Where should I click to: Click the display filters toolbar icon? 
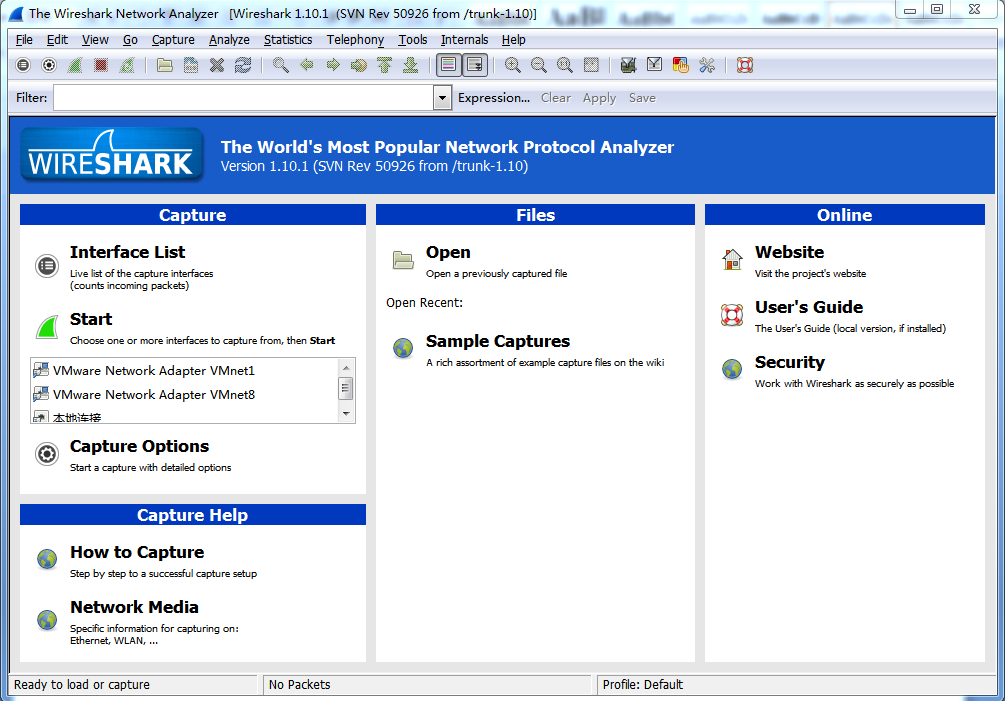click(654, 65)
